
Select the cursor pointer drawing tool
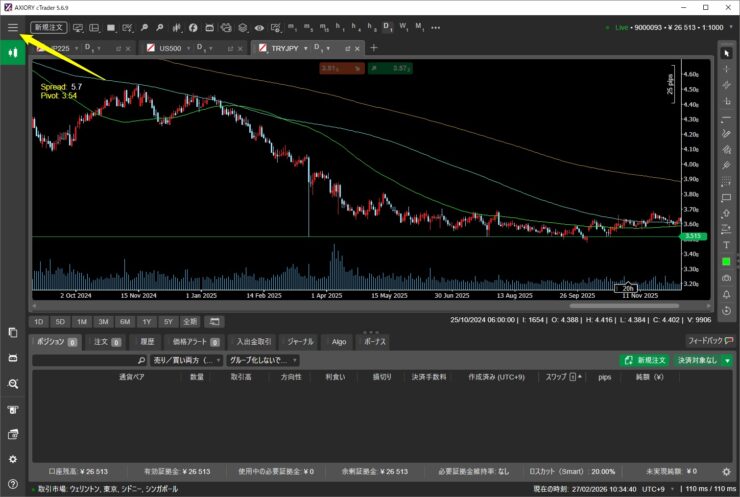point(726,54)
